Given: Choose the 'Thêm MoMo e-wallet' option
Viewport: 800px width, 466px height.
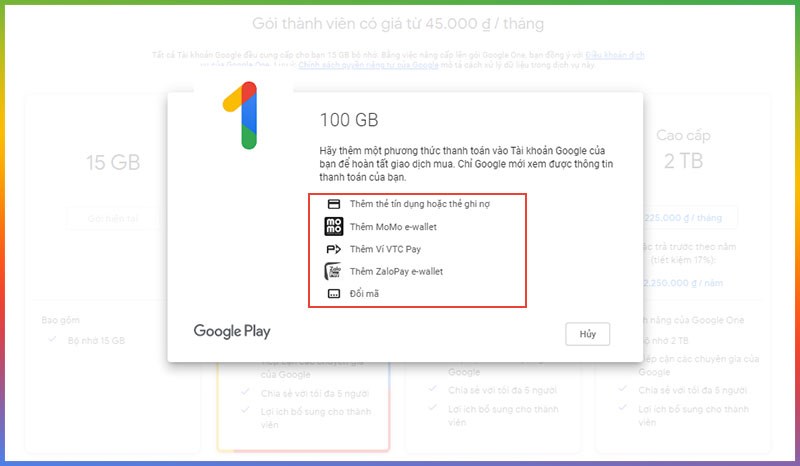Looking at the screenshot, I should click(x=393, y=227).
